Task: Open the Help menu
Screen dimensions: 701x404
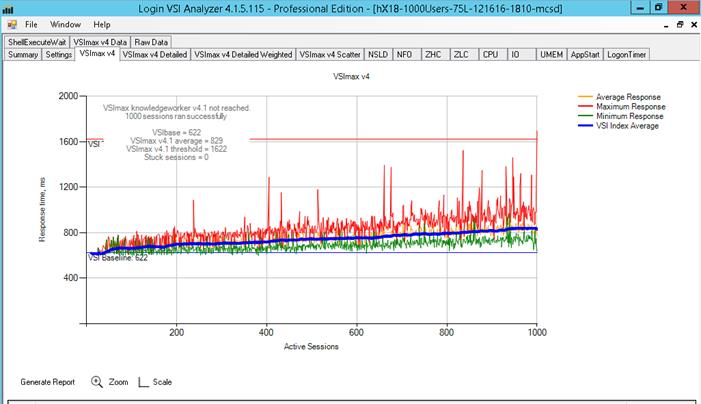Action: tap(102, 25)
